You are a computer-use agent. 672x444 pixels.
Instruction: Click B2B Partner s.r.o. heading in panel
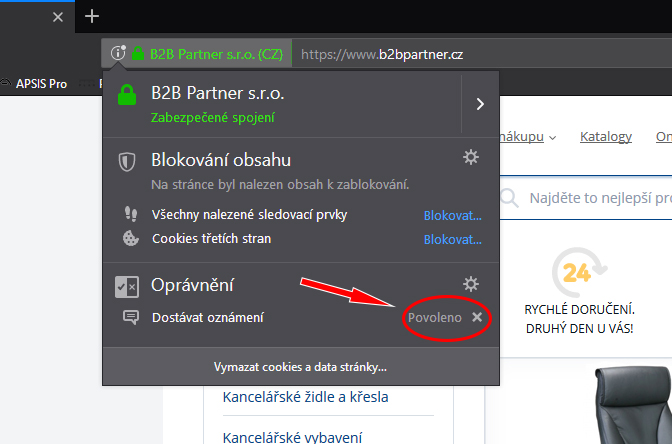coord(218,93)
